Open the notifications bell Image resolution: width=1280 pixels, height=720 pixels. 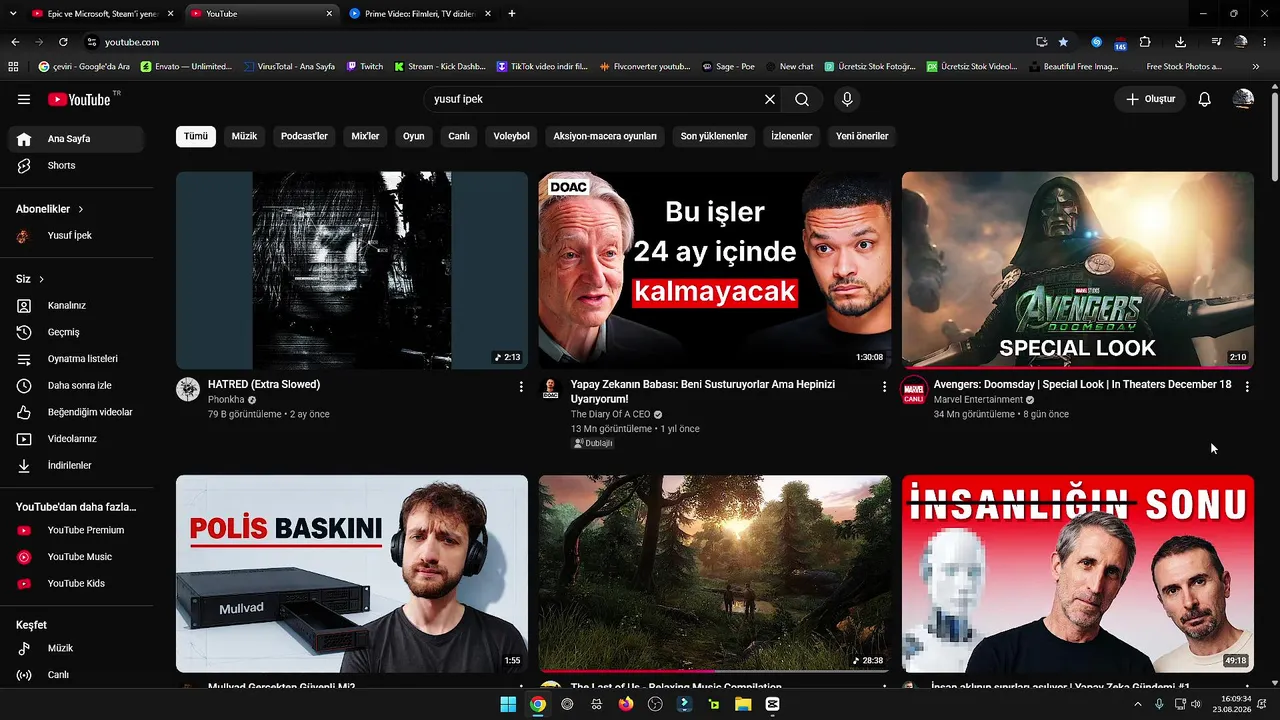point(1205,99)
